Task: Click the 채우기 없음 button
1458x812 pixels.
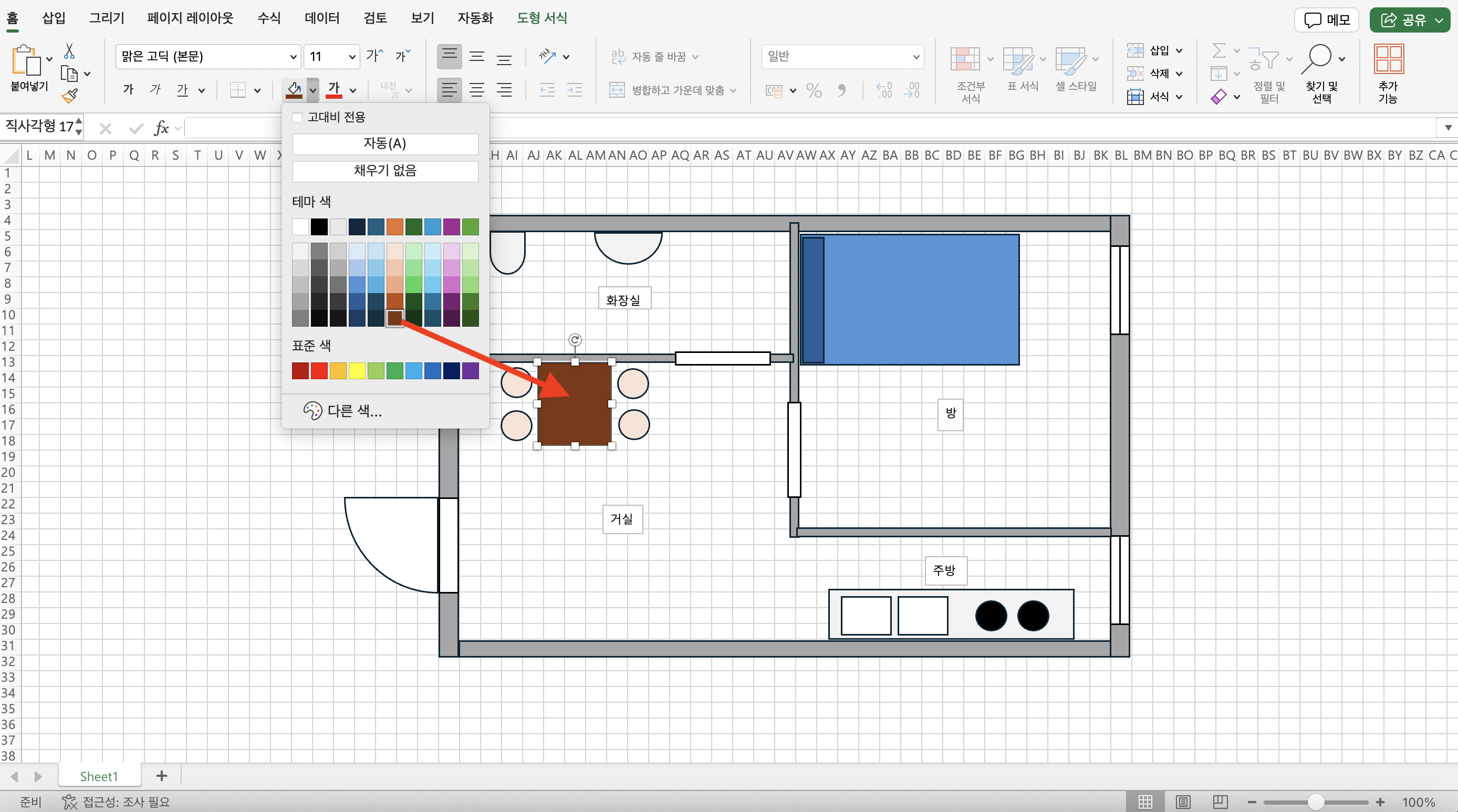Action: point(385,171)
